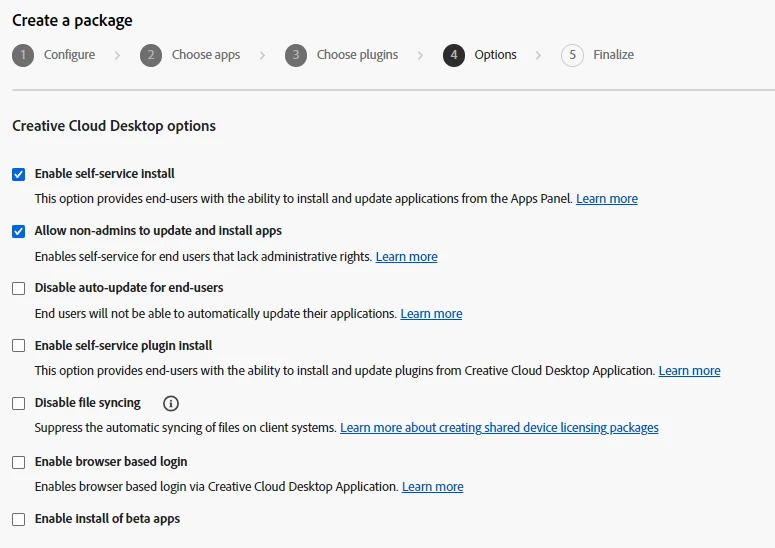Go to the Choose plugins step label

pos(357,54)
